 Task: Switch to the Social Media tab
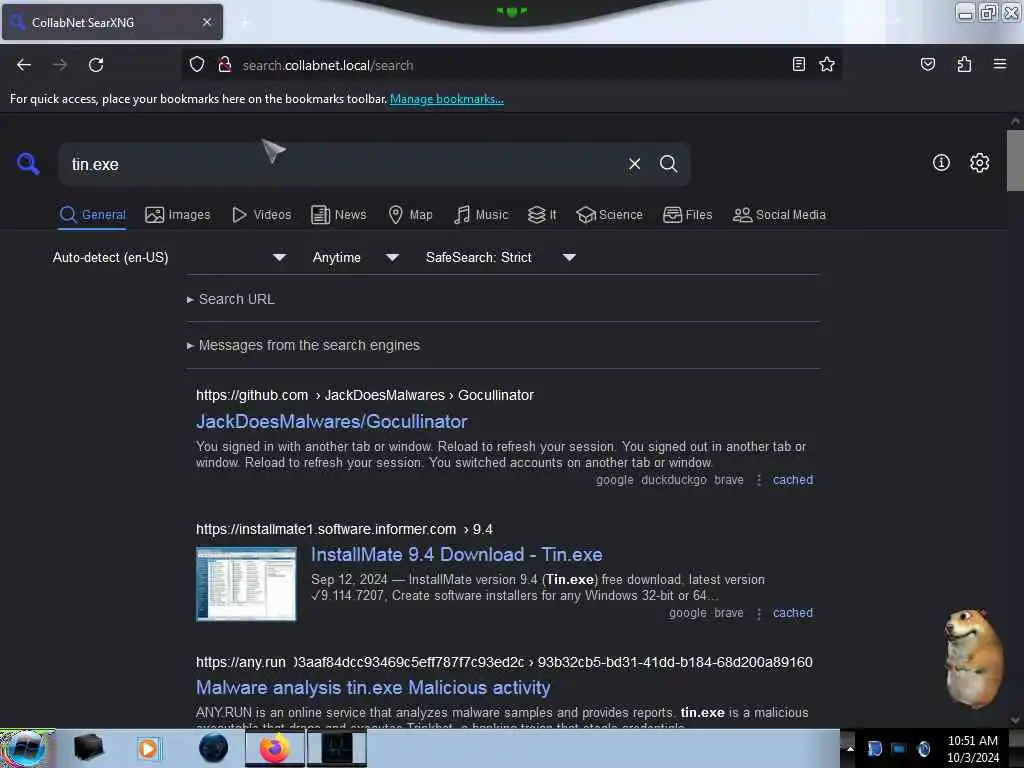coord(779,215)
